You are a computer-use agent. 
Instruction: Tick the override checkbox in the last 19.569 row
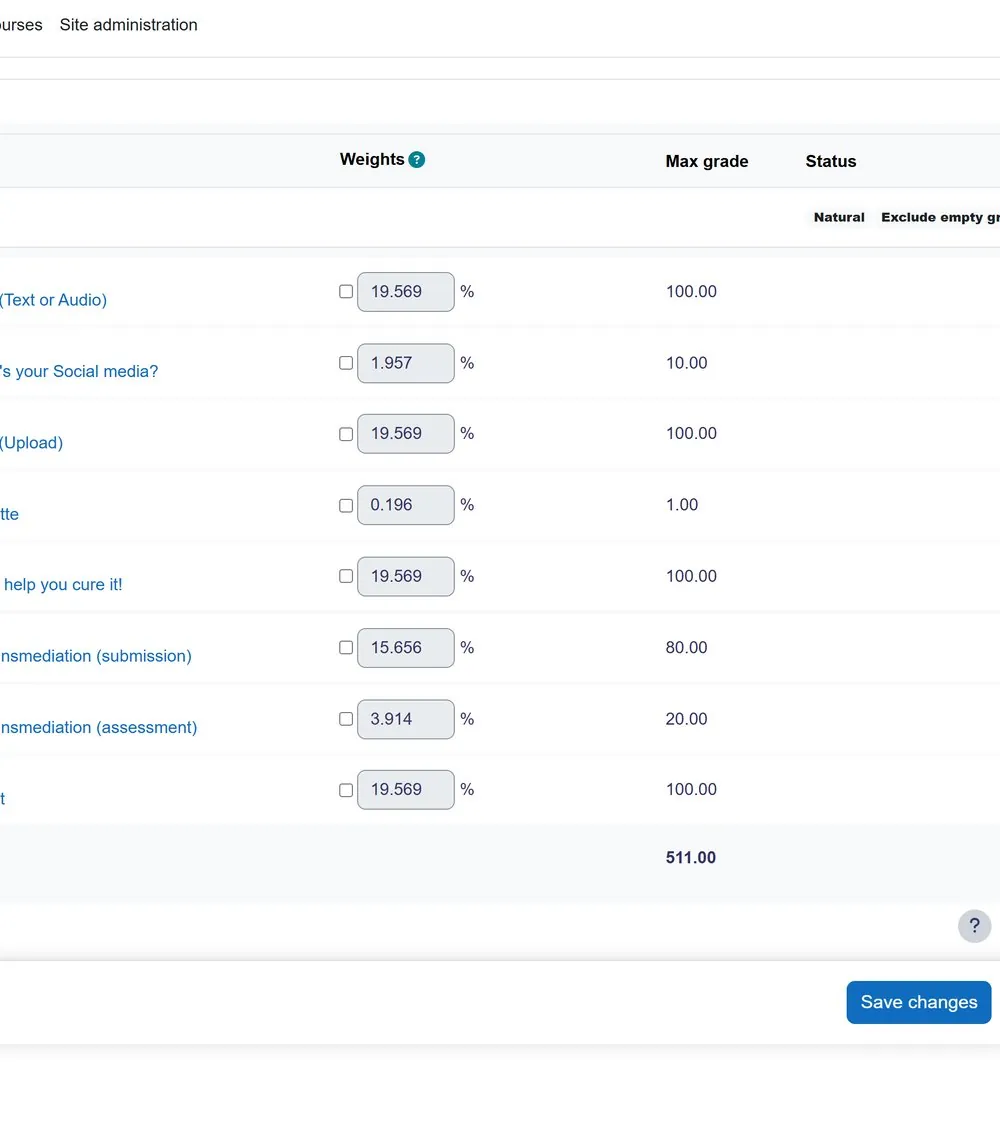pyautogui.click(x=346, y=790)
